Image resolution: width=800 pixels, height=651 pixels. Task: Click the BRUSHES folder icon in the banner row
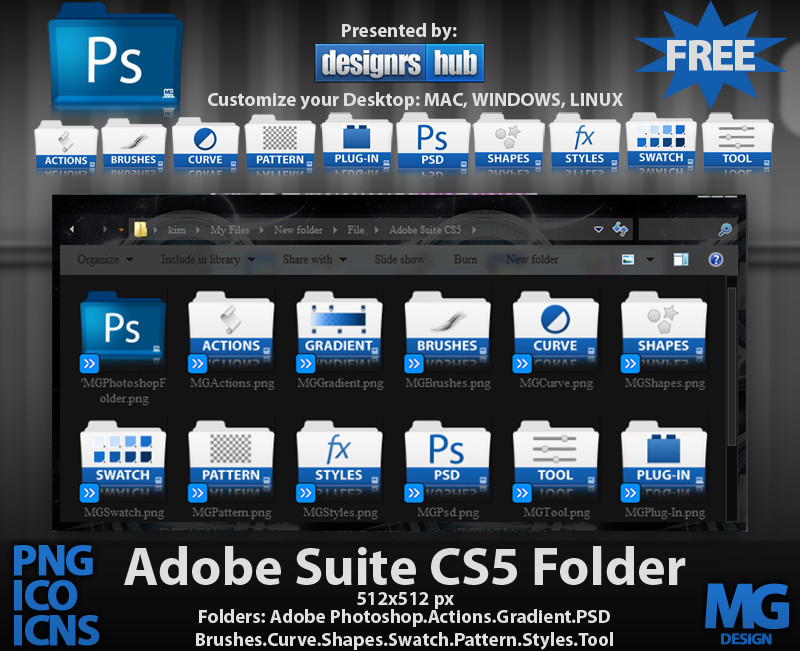click(134, 144)
